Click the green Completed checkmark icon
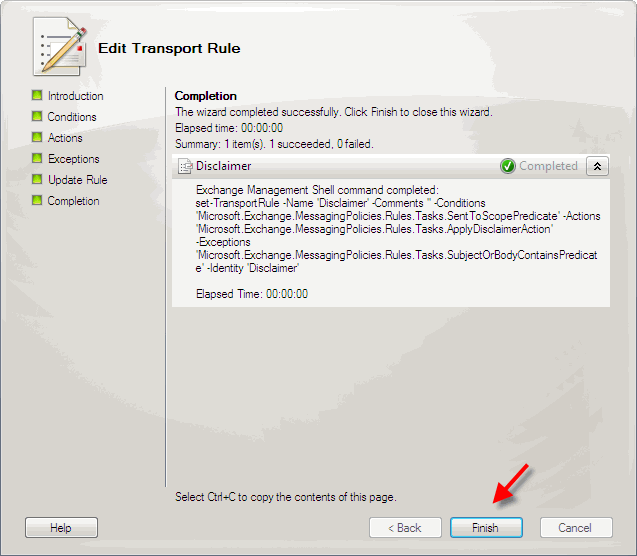Screen dimensions: 637x556 click(x=507, y=166)
